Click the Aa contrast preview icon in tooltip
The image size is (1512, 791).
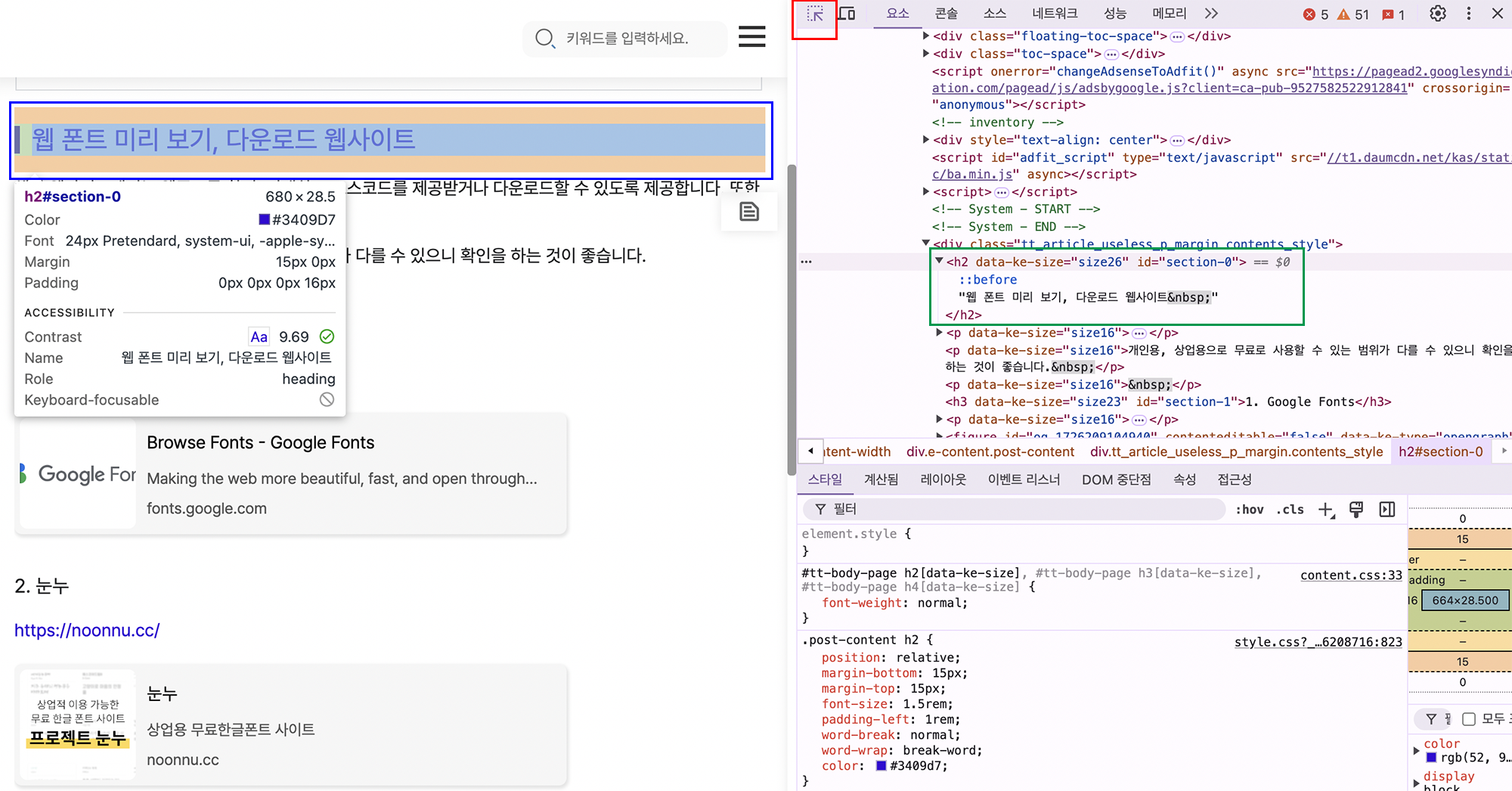coord(259,337)
